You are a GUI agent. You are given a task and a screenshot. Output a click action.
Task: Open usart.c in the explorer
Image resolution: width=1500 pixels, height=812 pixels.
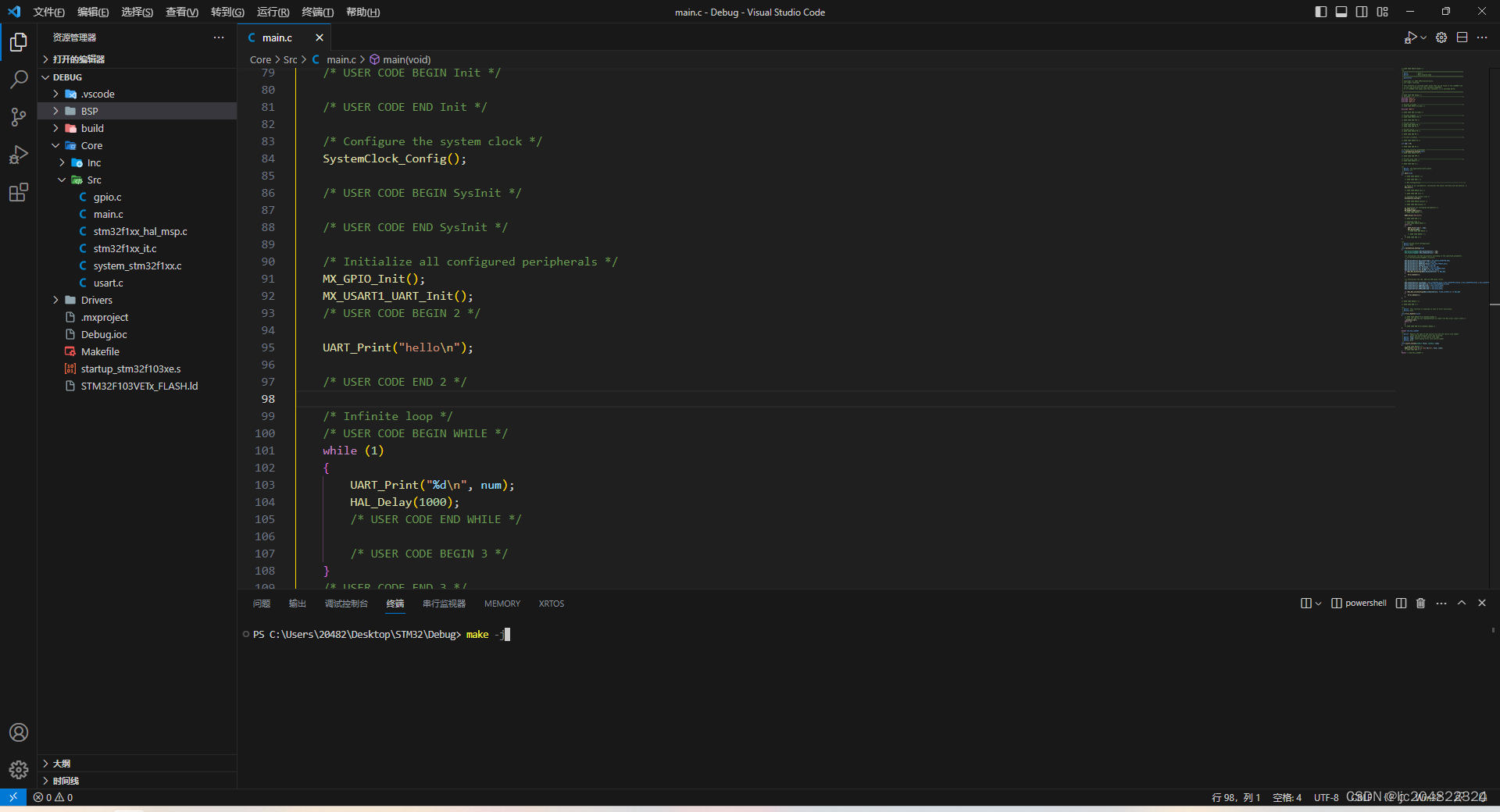click(137, 283)
